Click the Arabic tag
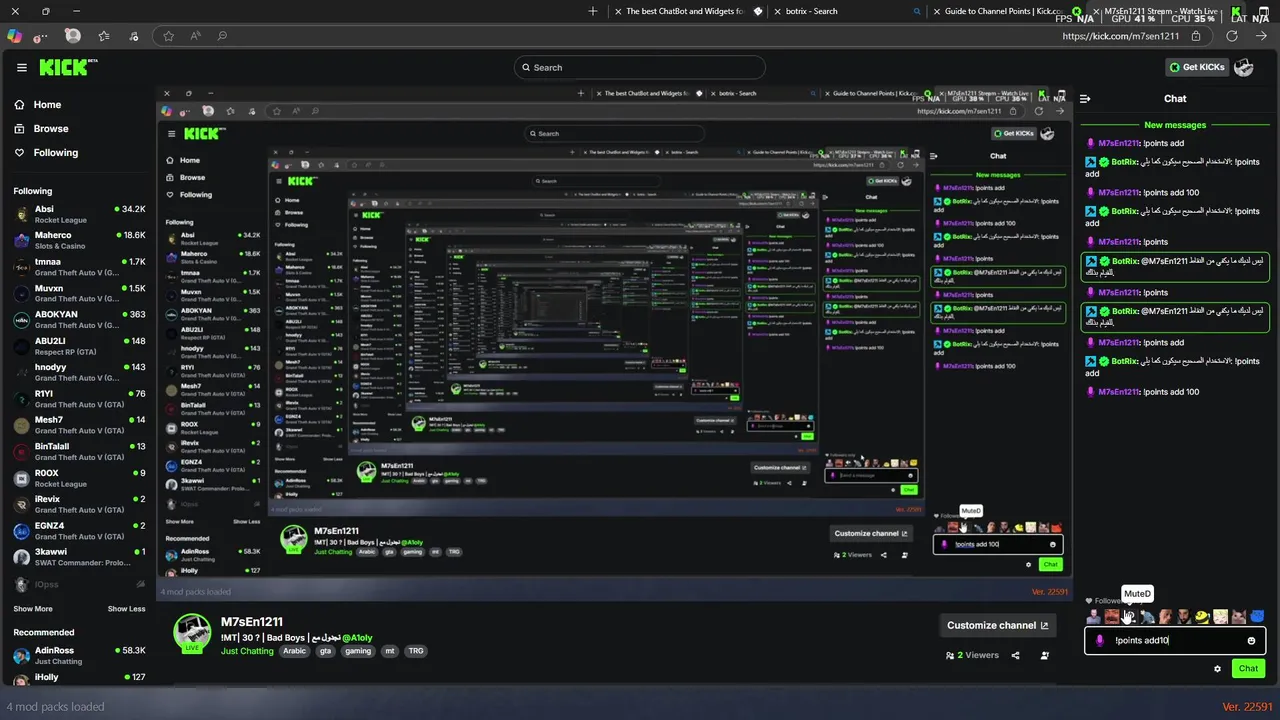Screen dimensions: 1280x720 pyautogui.click(x=294, y=651)
